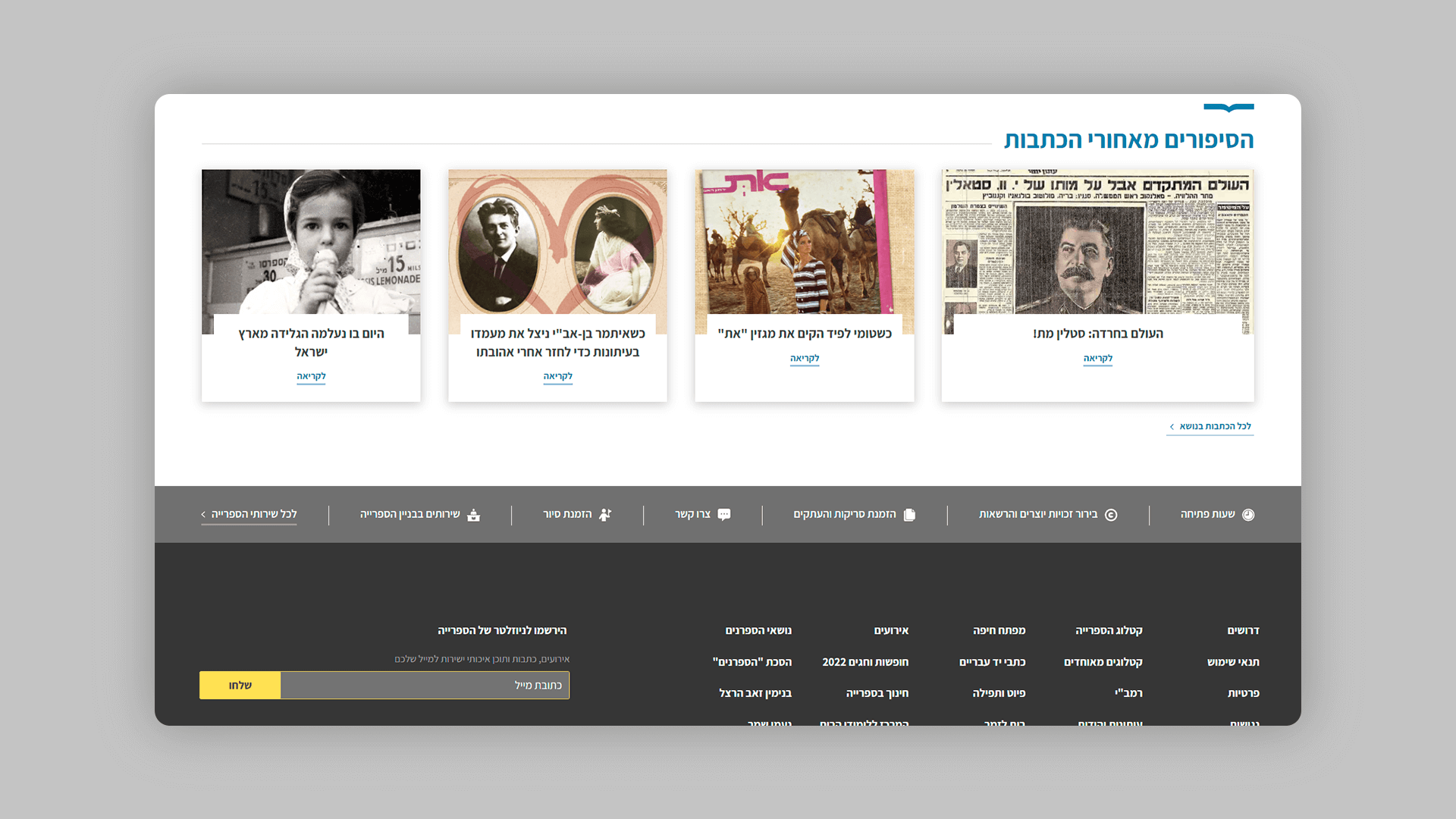Open 'תנאי שימוש' terms of use link
The image size is (1456, 819).
[x=1232, y=663]
